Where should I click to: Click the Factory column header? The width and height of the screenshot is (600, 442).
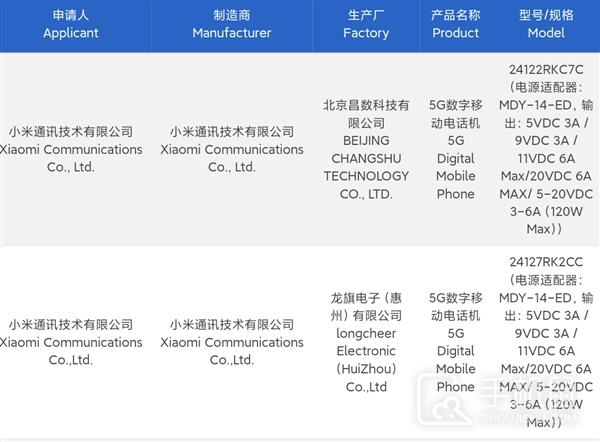366,24
